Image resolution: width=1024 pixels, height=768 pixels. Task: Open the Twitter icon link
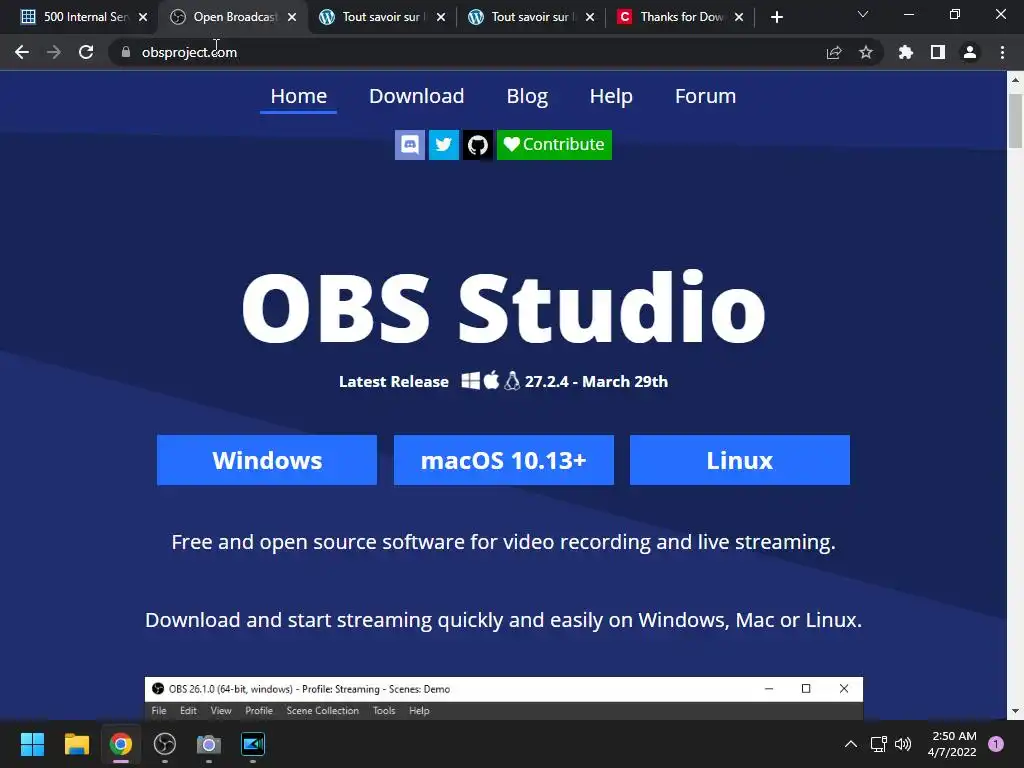click(x=443, y=144)
